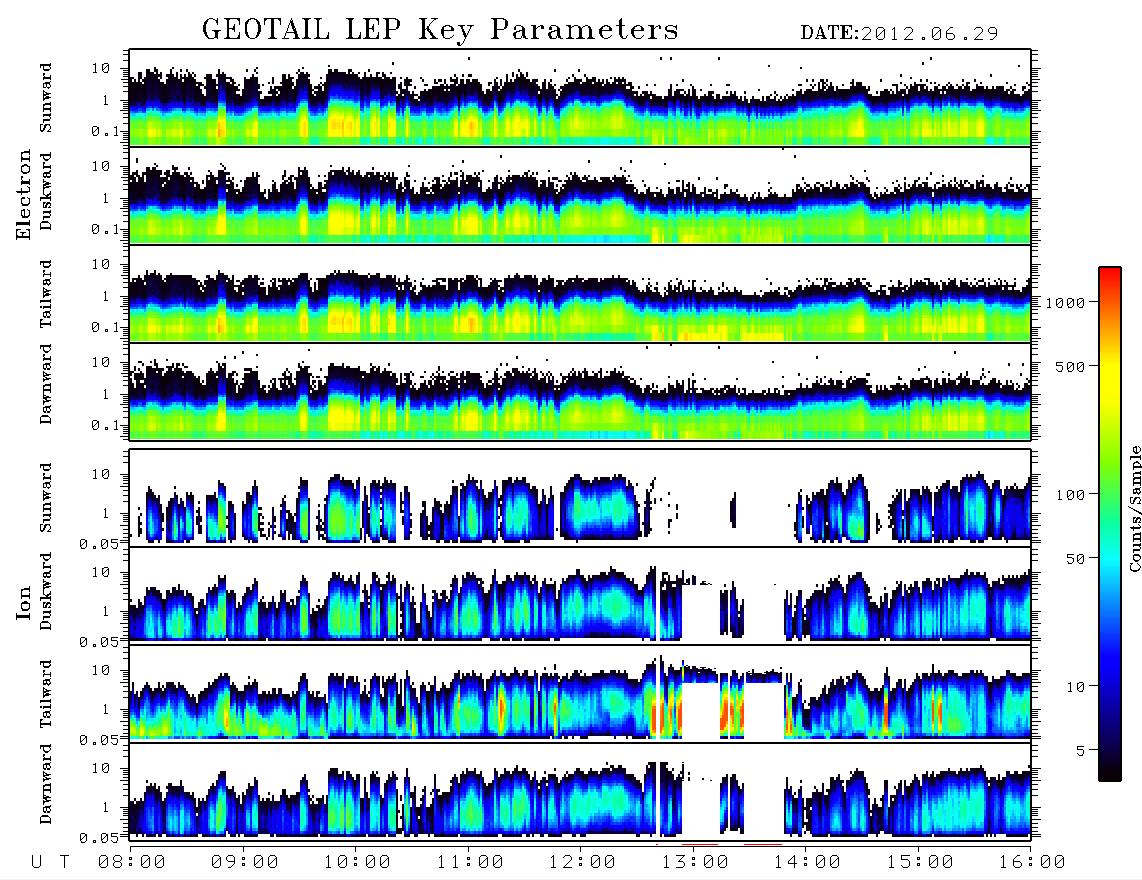Click the "Counts/Sample" color bar title
This screenshot has height=880, width=1142.
1134,508
